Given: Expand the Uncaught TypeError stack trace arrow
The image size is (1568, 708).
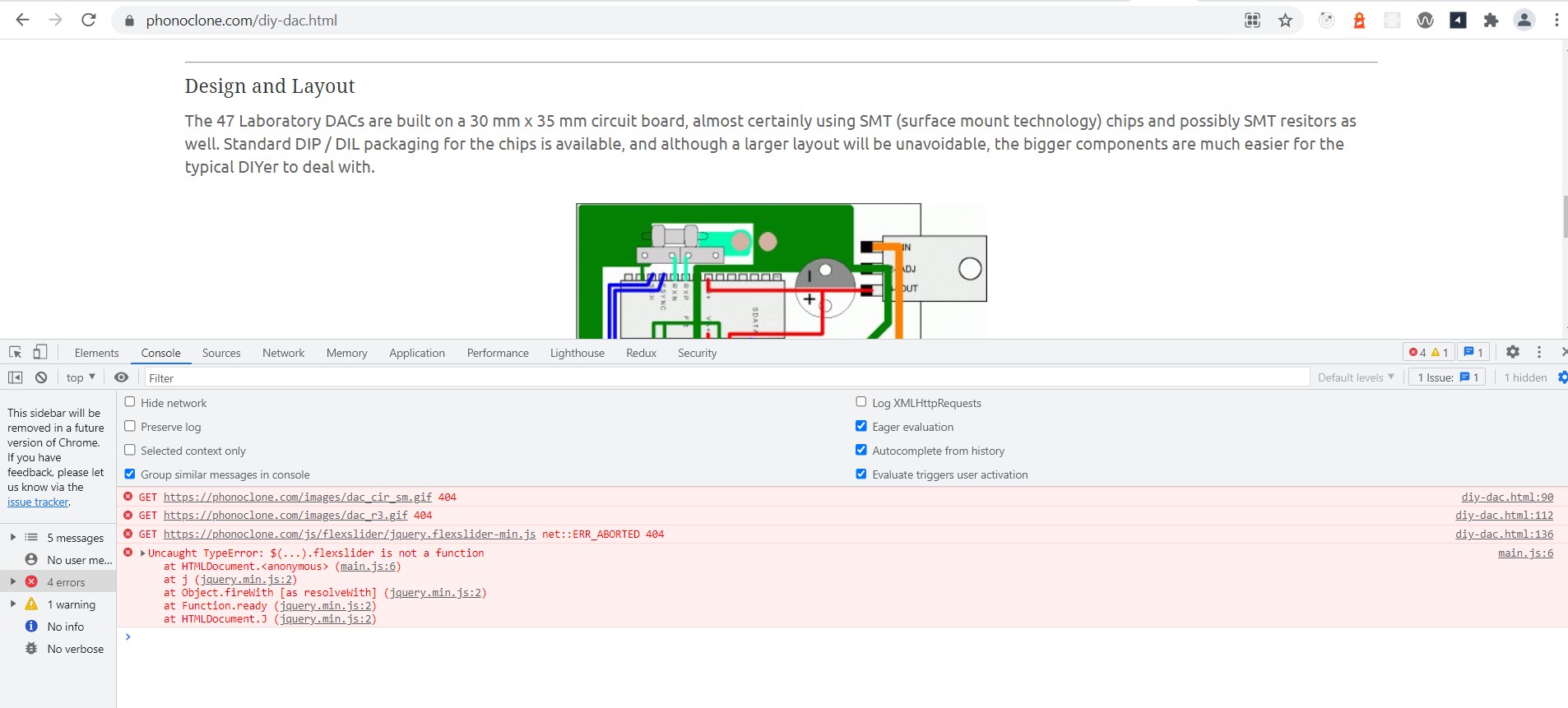Looking at the screenshot, I should [x=143, y=553].
